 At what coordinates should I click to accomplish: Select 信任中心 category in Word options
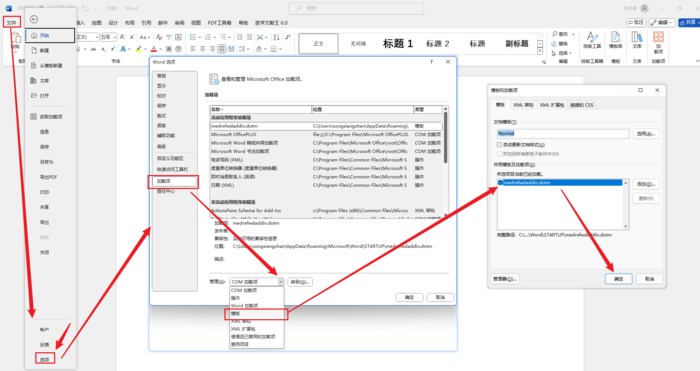166,191
